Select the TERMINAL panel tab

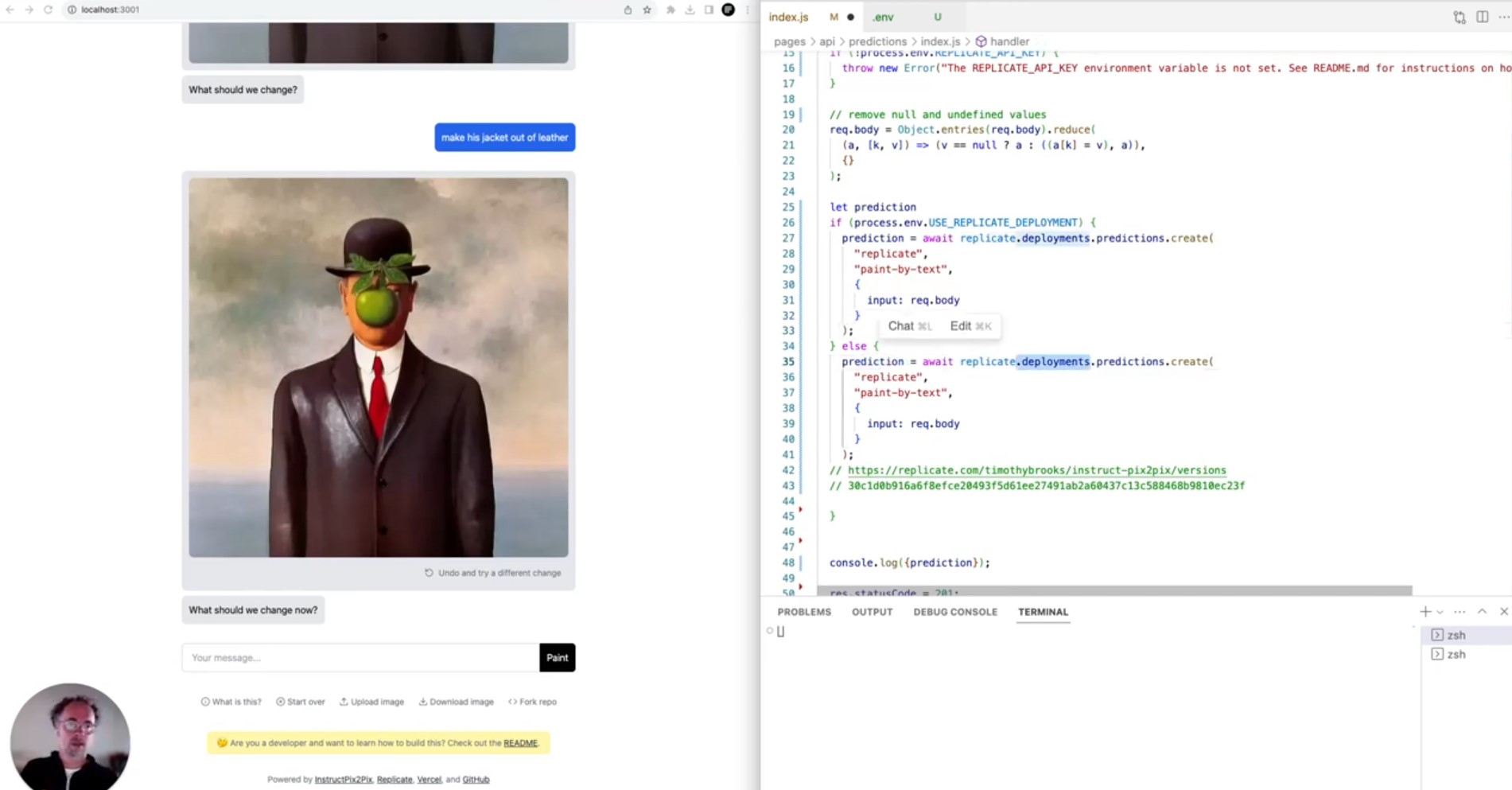(x=1043, y=612)
